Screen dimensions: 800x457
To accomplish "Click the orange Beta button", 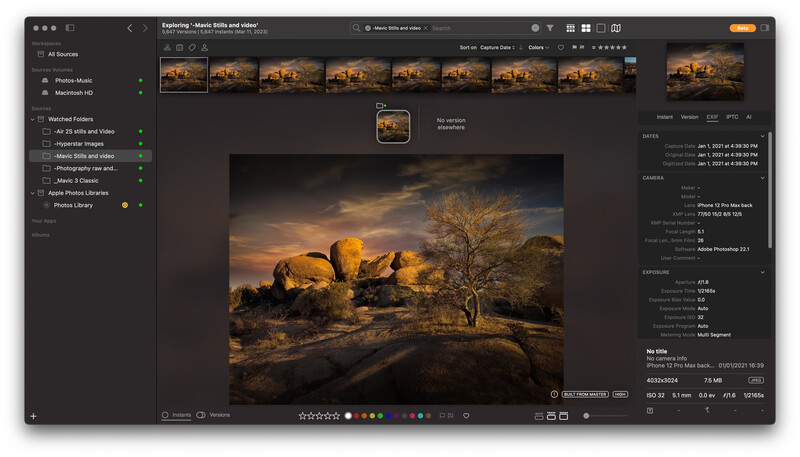I will coord(743,28).
